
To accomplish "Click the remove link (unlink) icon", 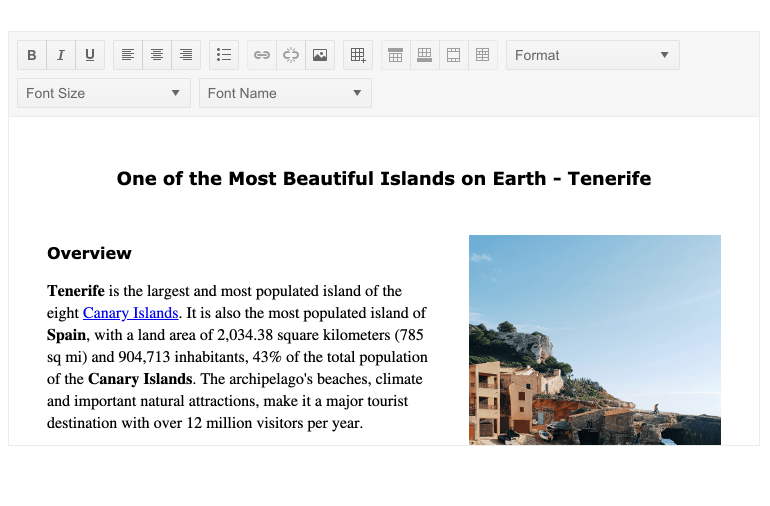I will (291, 55).
